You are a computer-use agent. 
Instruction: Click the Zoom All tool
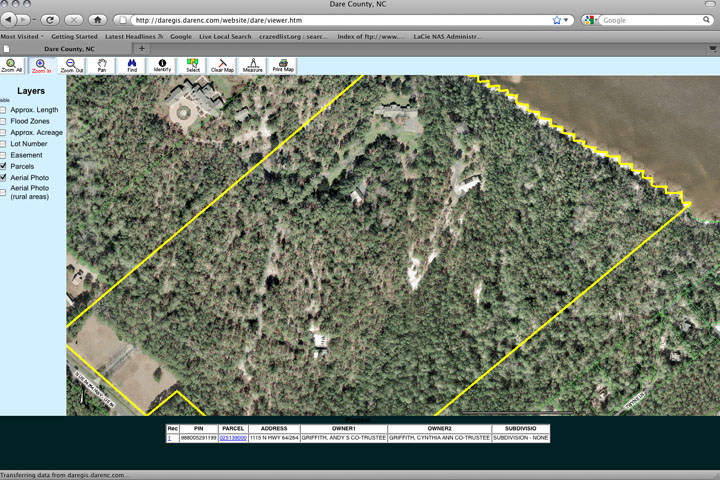coord(11,66)
